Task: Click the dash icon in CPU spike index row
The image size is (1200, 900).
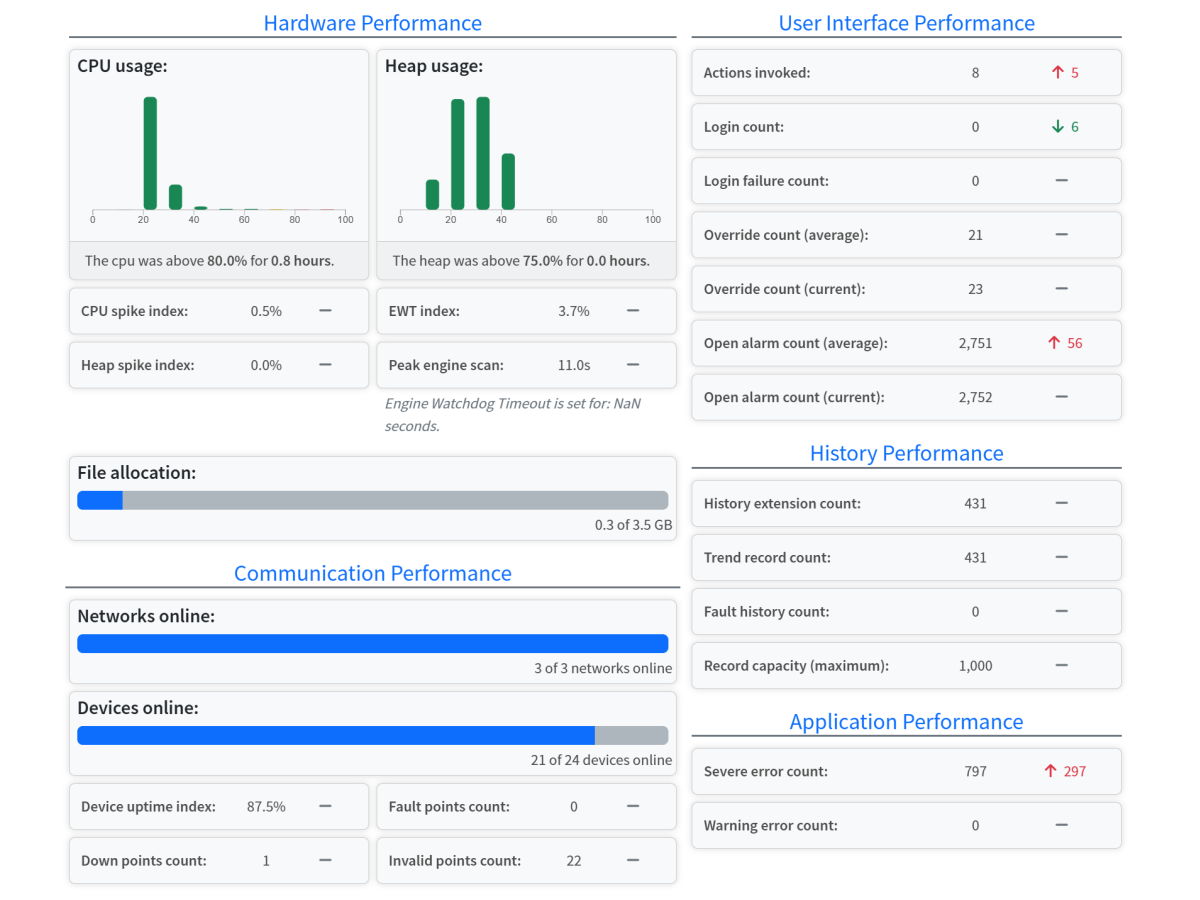Action: (x=325, y=311)
